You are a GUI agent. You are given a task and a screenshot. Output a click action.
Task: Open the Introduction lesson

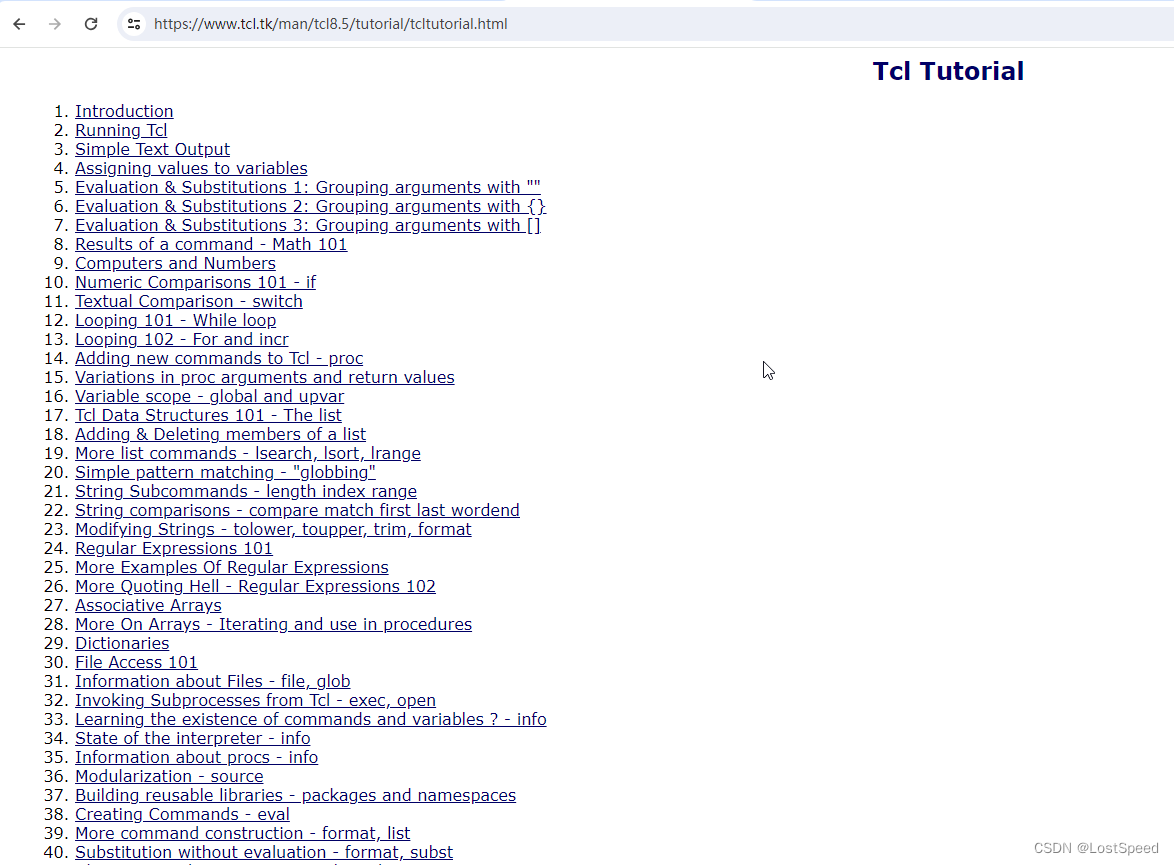pos(124,112)
